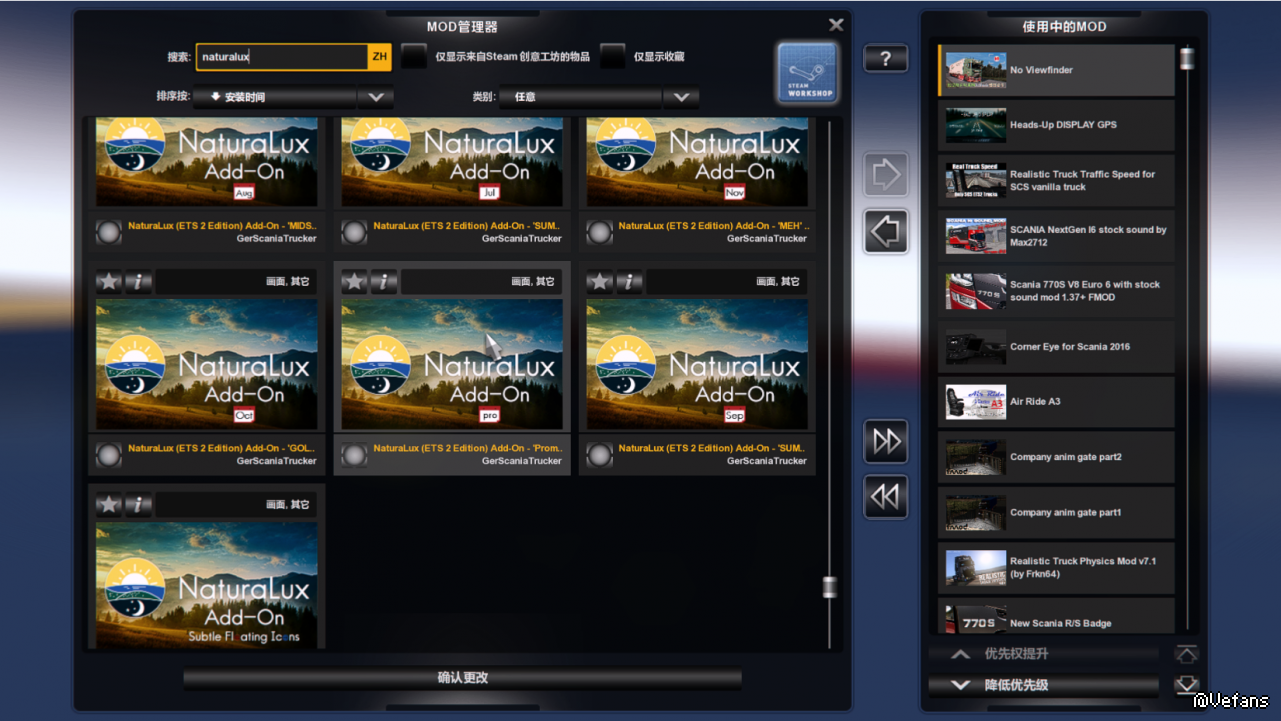
Task: Select Realistic Truck Physics Mod v7.1
Action: [1057, 568]
